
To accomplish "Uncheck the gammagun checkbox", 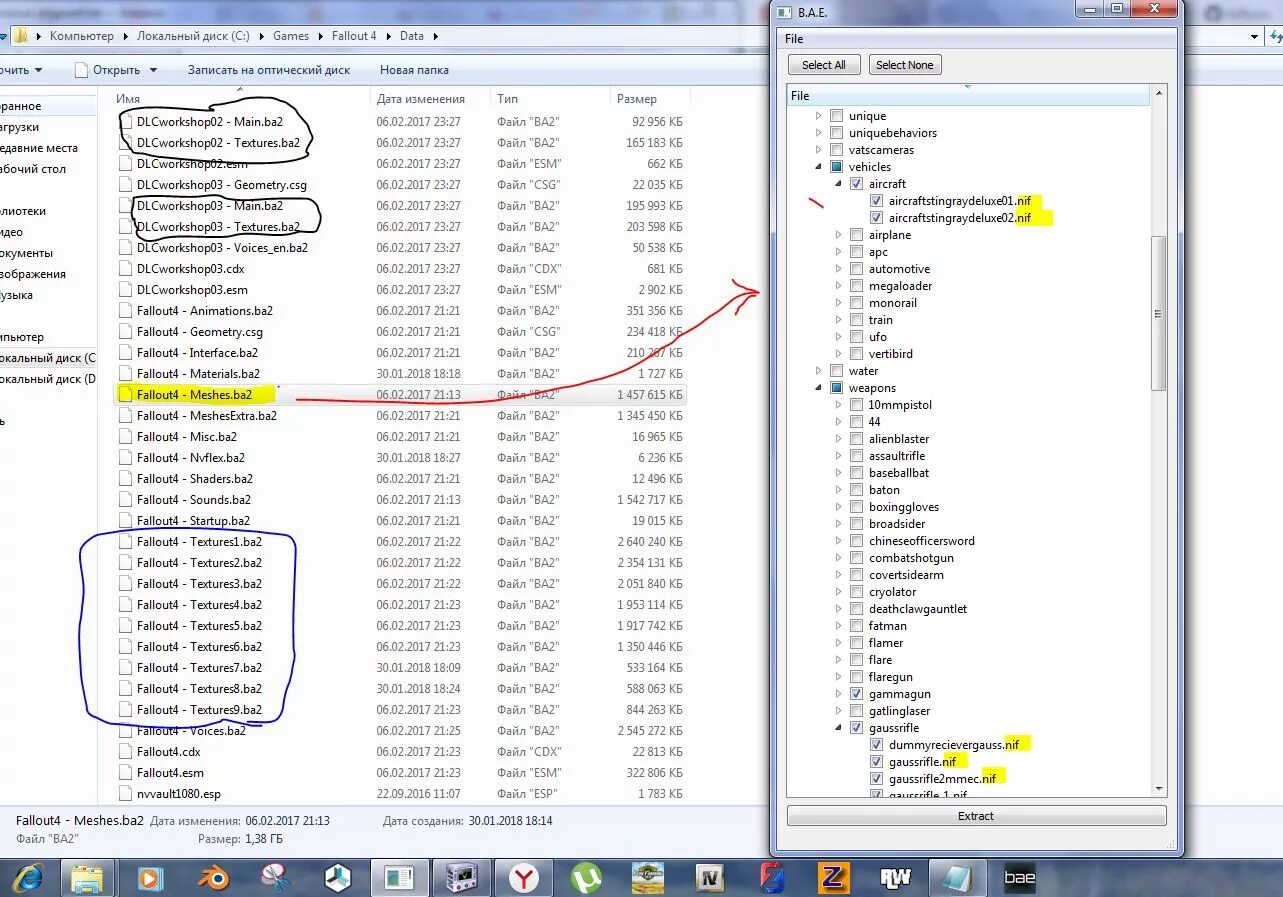I will point(856,694).
